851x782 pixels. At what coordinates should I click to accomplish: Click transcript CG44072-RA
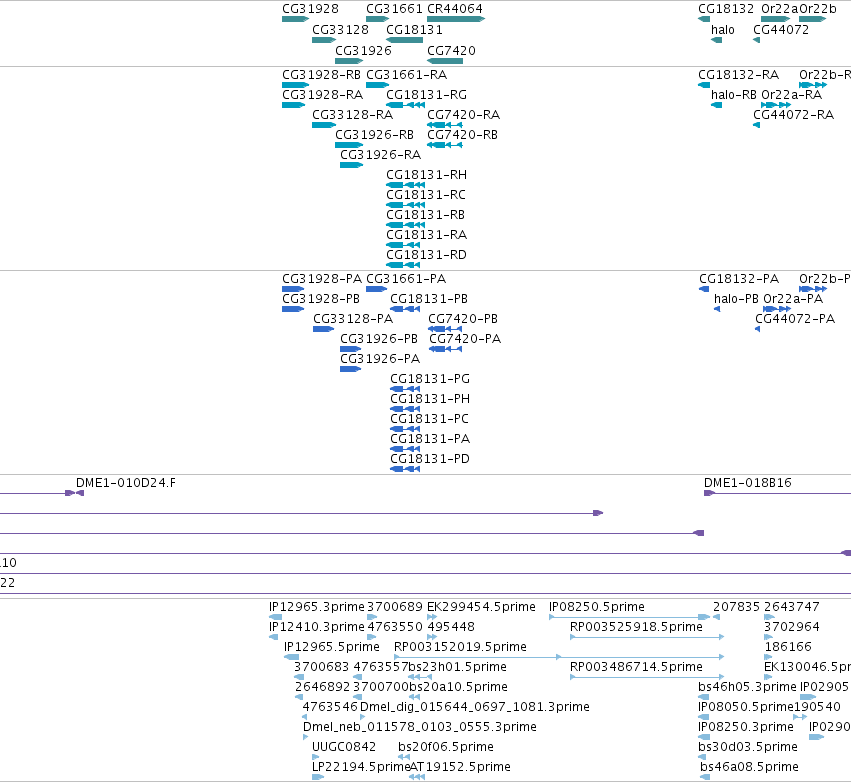[x=757, y=125]
